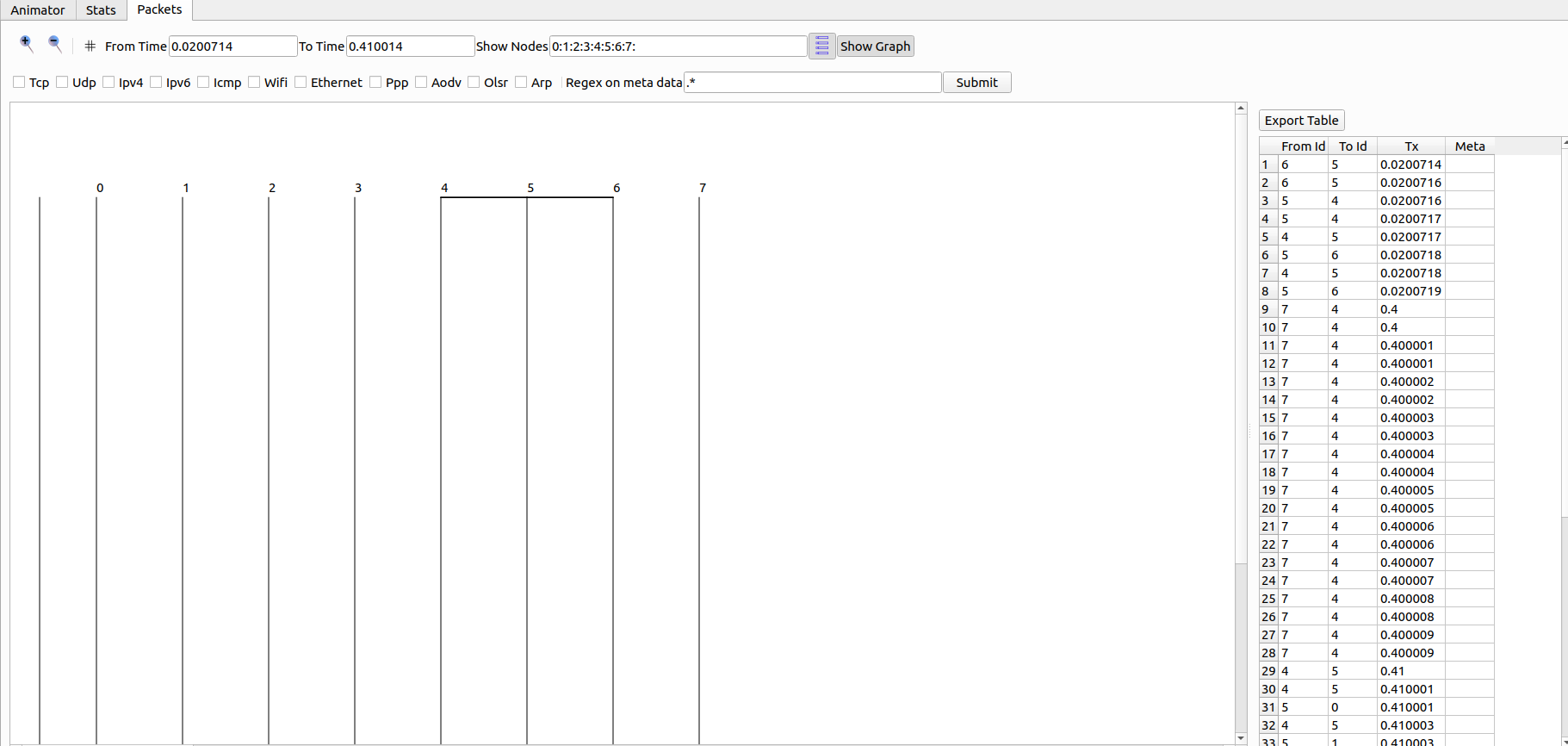The height and width of the screenshot is (746, 1568).
Task: Open the Stats tab
Action: pyautogui.click(x=101, y=10)
